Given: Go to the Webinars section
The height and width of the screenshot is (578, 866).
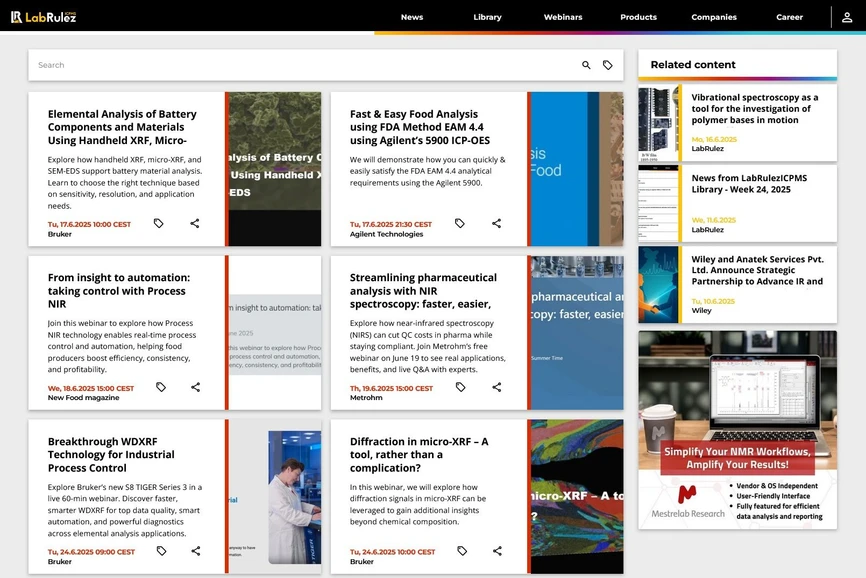Looking at the screenshot, I should [563, 17].
